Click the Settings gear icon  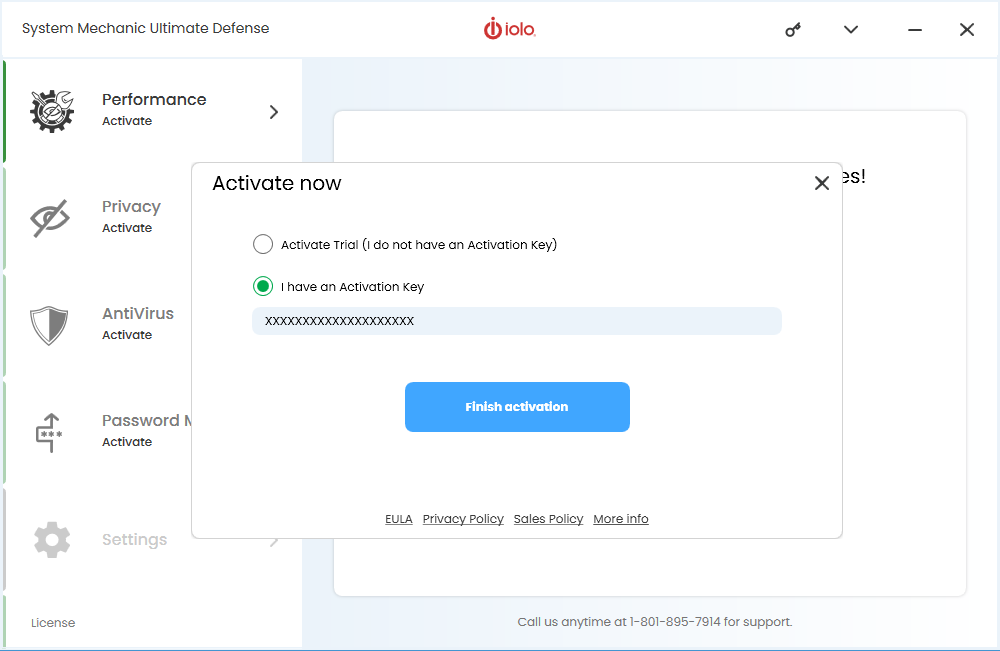pyautogui.click(x=52, y=540)
